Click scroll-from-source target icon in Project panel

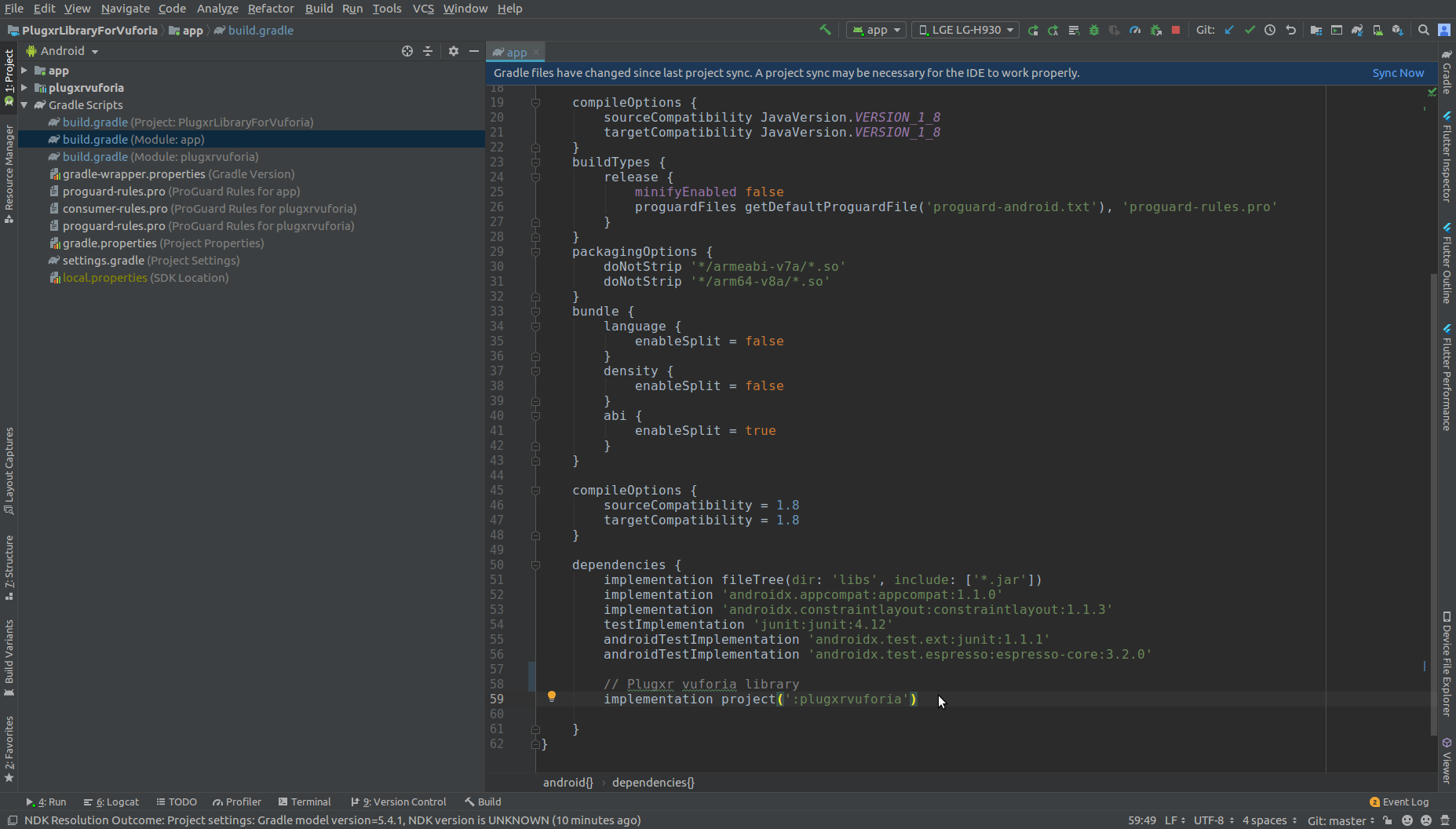(407, 51)
